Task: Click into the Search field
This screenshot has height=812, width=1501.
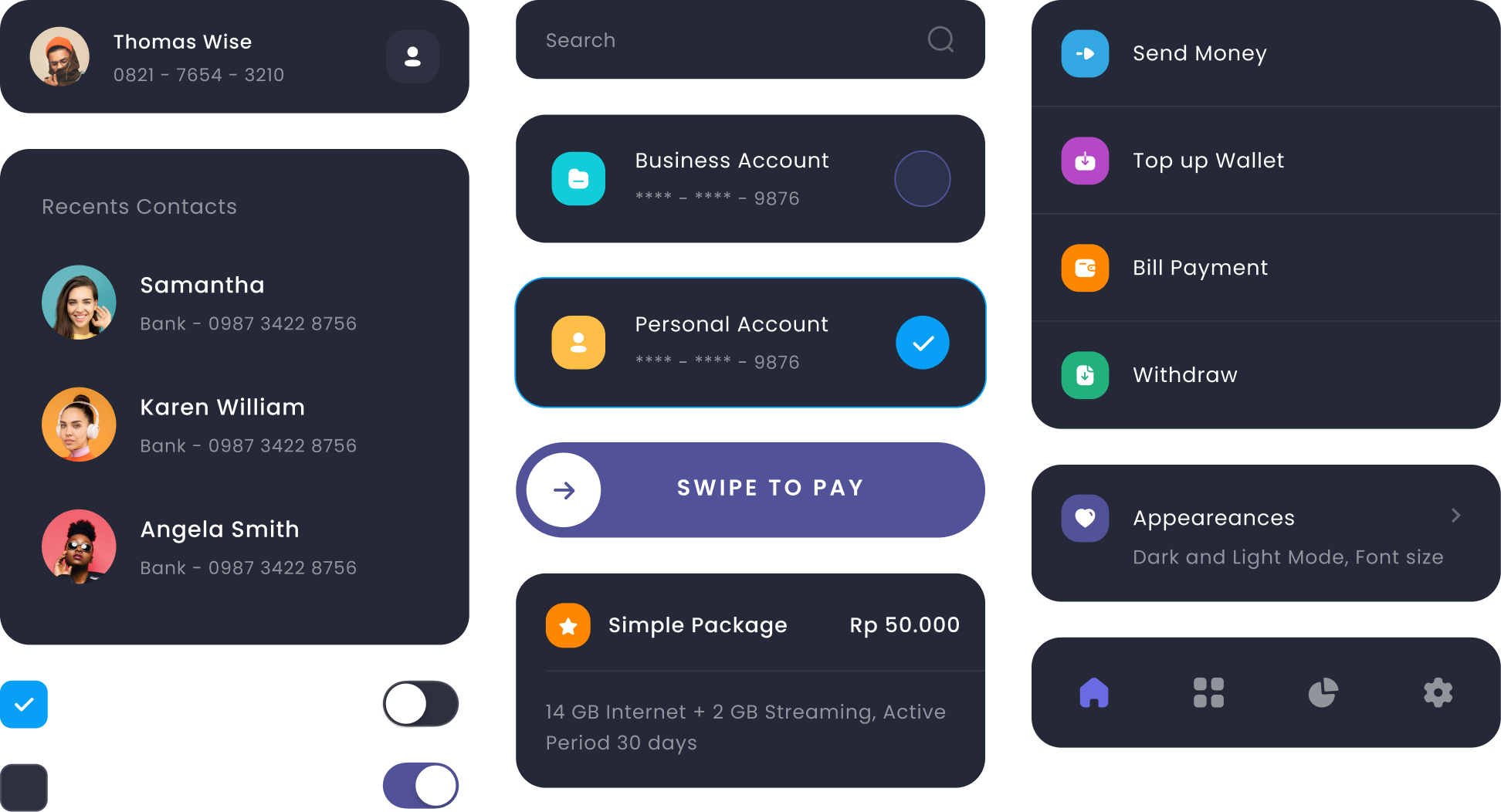Action: pos(750,39)
